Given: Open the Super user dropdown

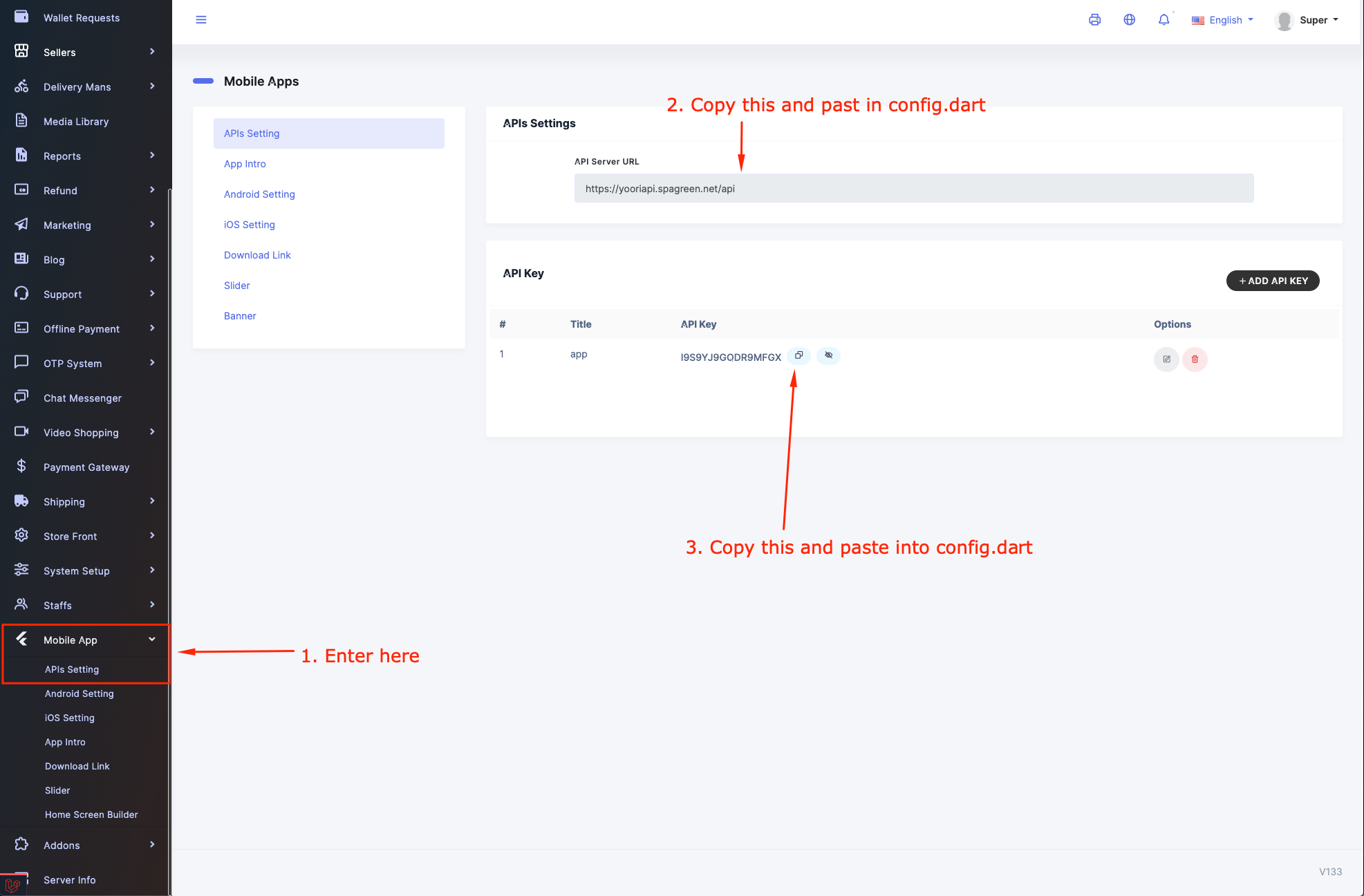Looking at the screenshot, I should click(x=1307, y=20).
